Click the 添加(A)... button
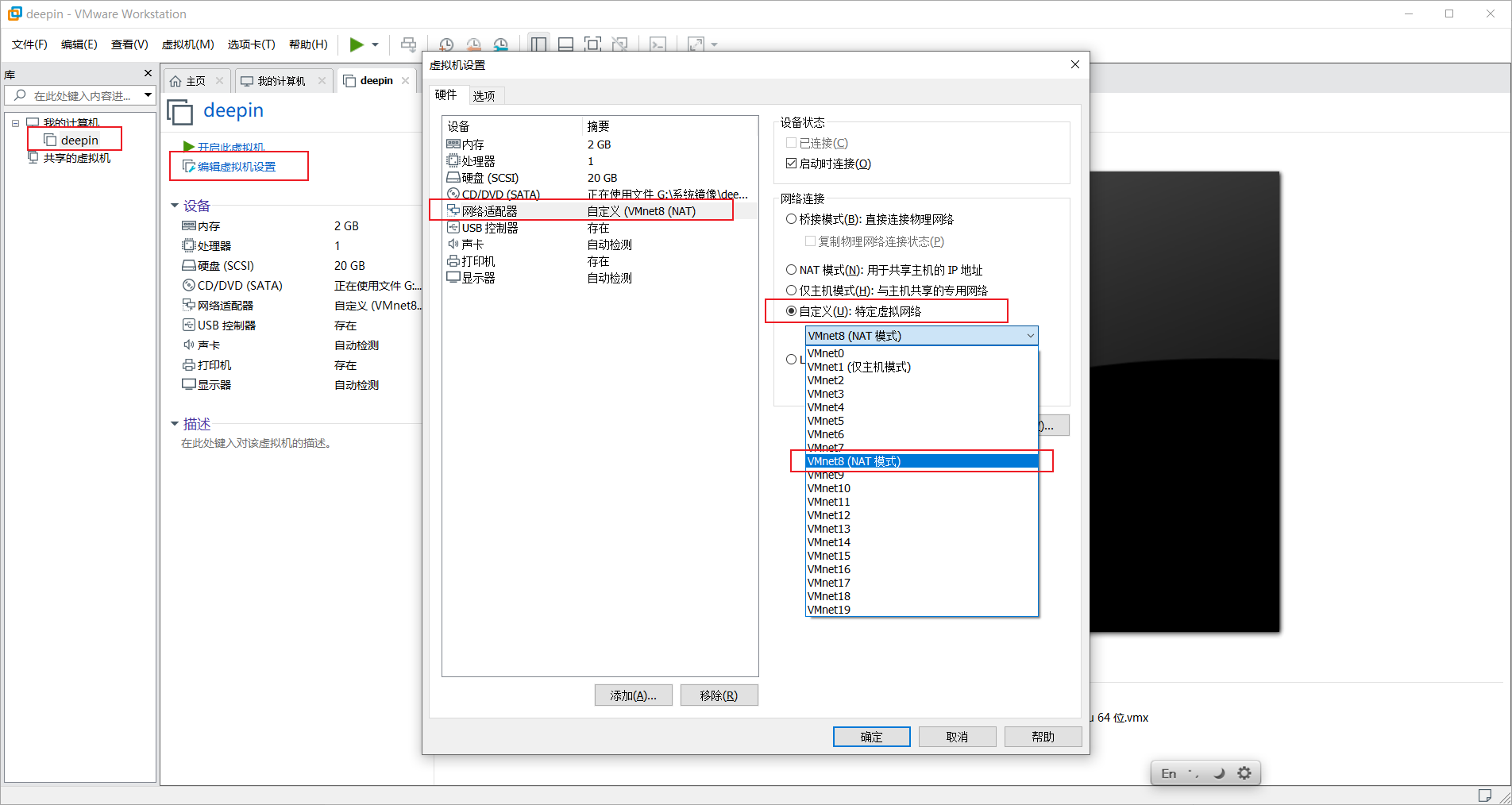The image size is (1512, 805). (633, 695)
